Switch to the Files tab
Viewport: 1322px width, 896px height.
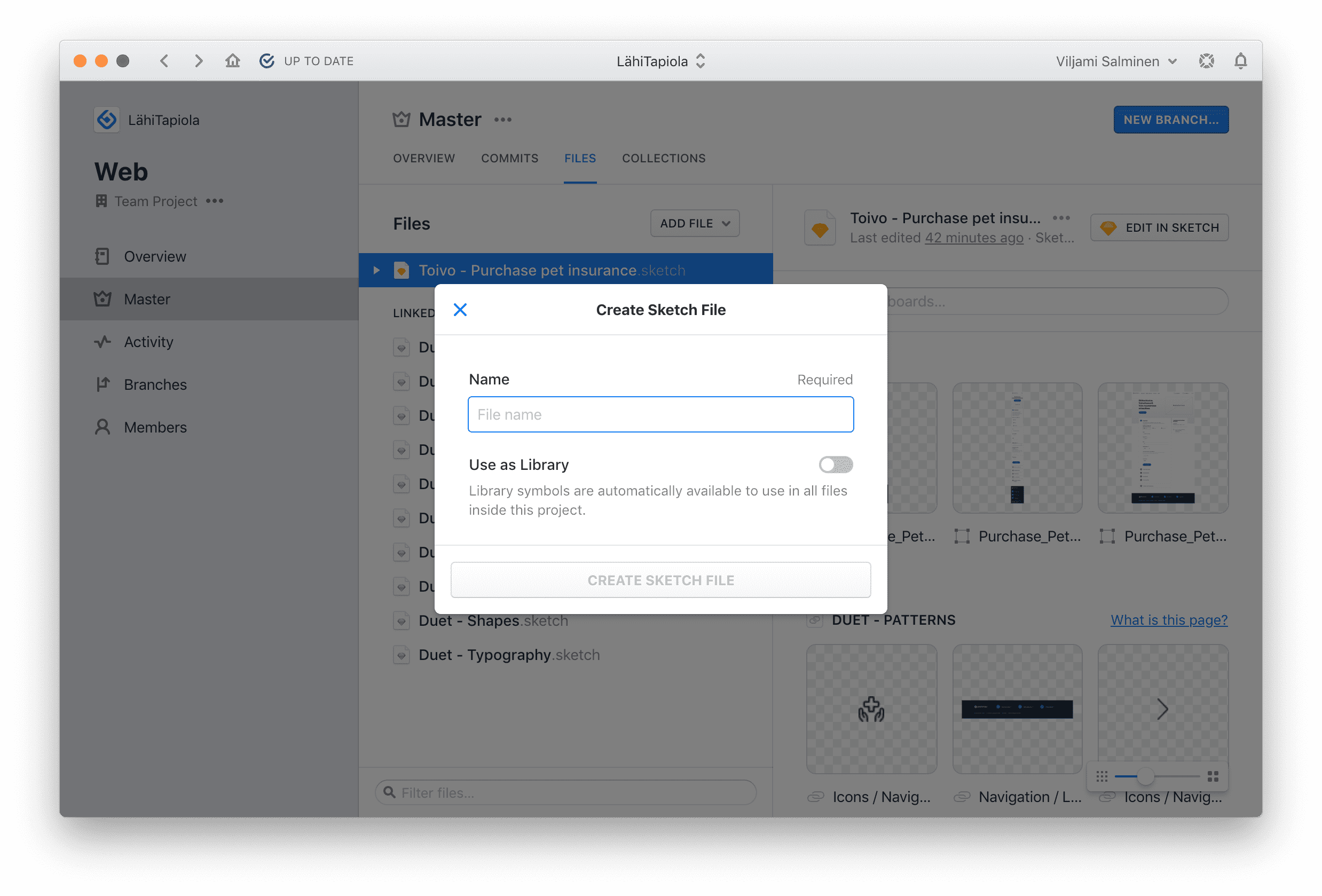[x=580, y=158]
